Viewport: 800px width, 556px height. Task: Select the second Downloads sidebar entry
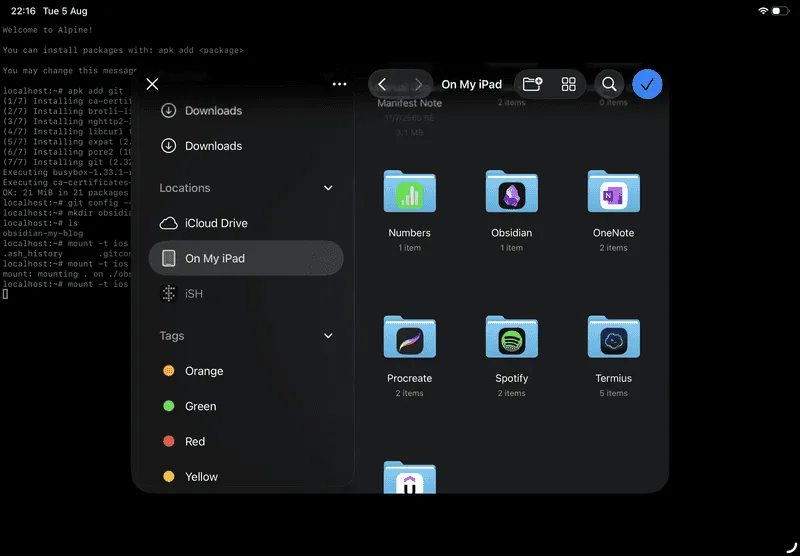(x=246, y=146)
